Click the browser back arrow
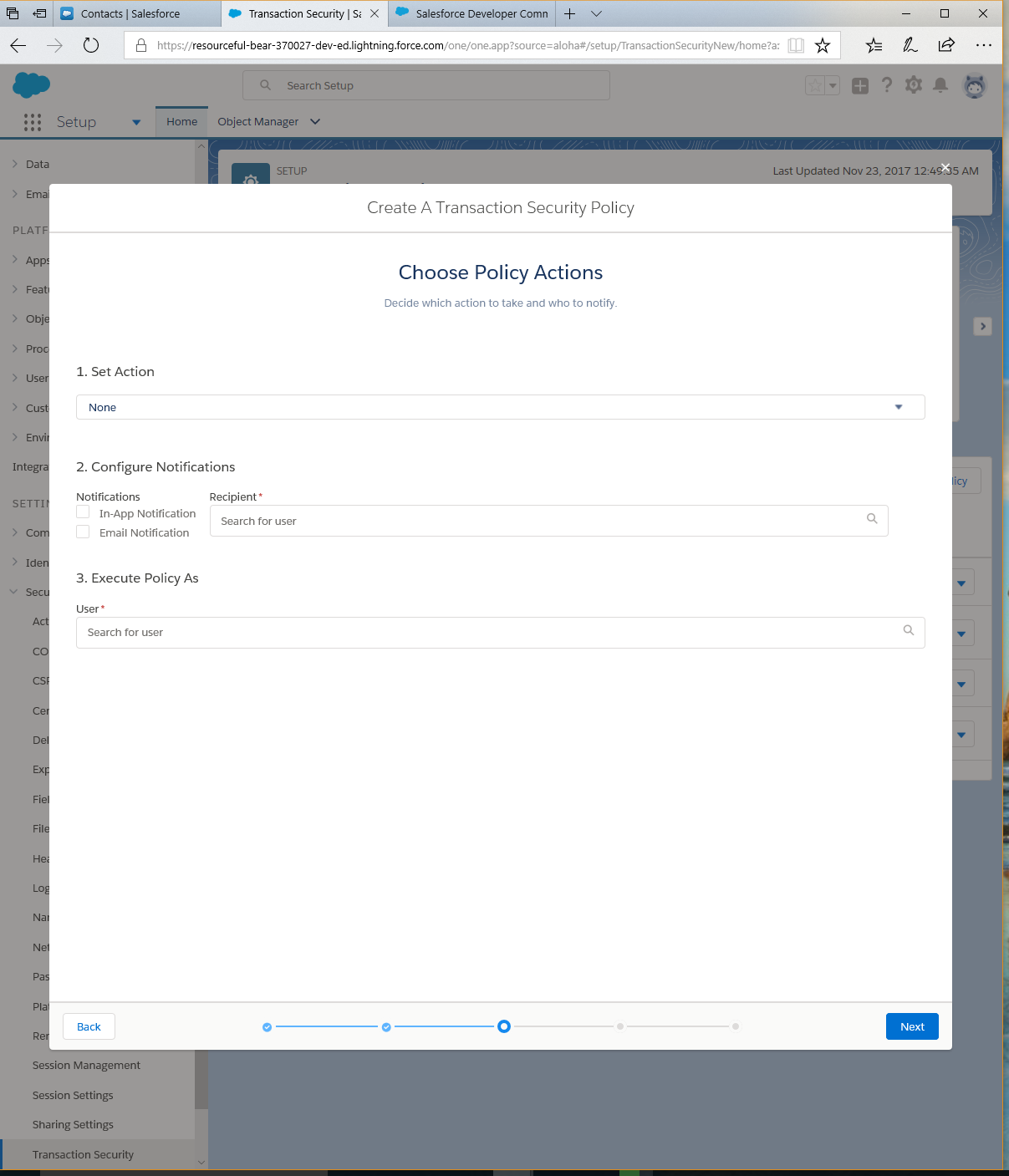 (x=18, y=45)
